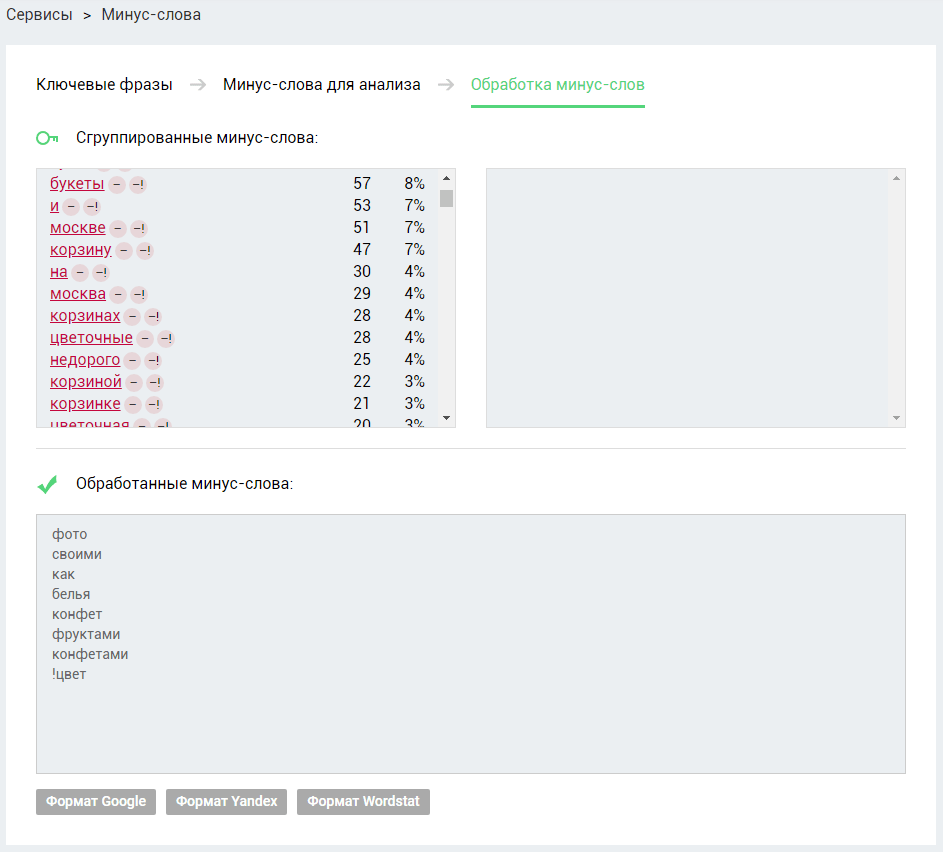Click the '-!' icon beside на
The image size is (943, 852).
(101, 273)
